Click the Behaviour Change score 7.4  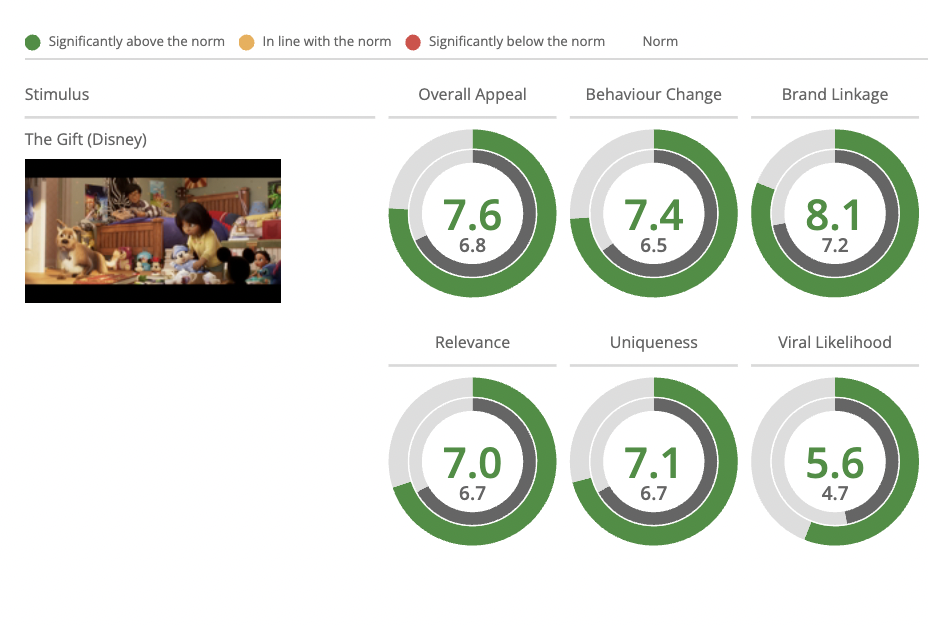click(x=653, y=215)
